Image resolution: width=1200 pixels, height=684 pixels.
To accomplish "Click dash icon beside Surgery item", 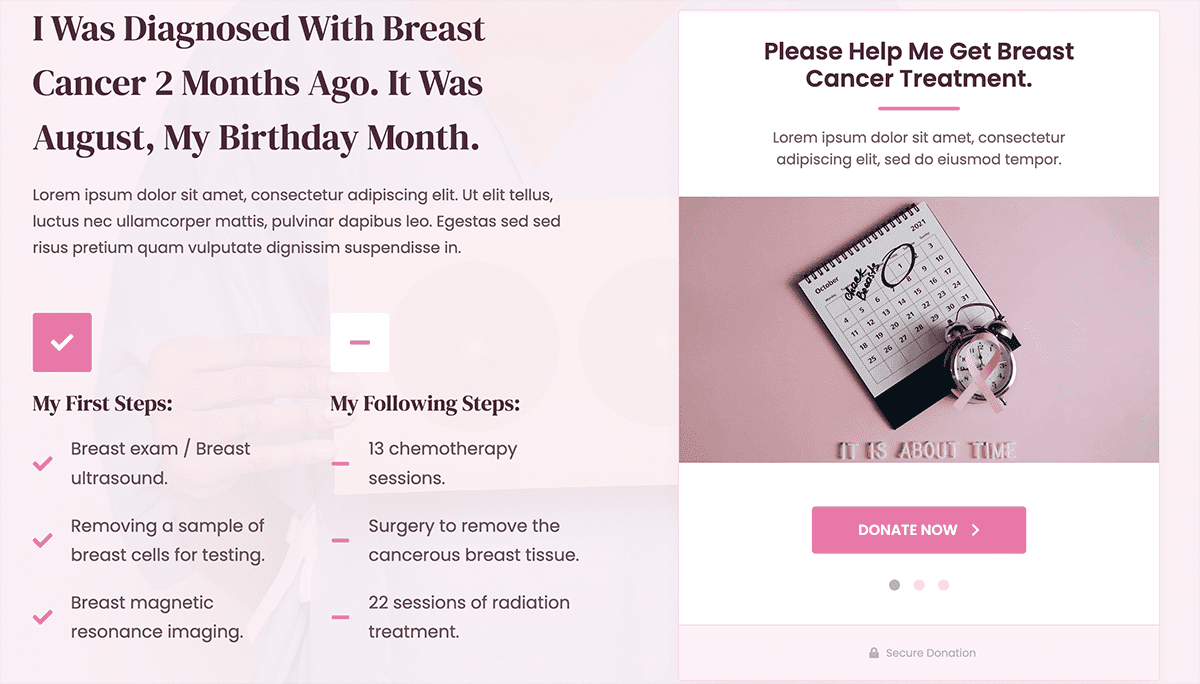I will pyautogui.click(x=340, y=541).
